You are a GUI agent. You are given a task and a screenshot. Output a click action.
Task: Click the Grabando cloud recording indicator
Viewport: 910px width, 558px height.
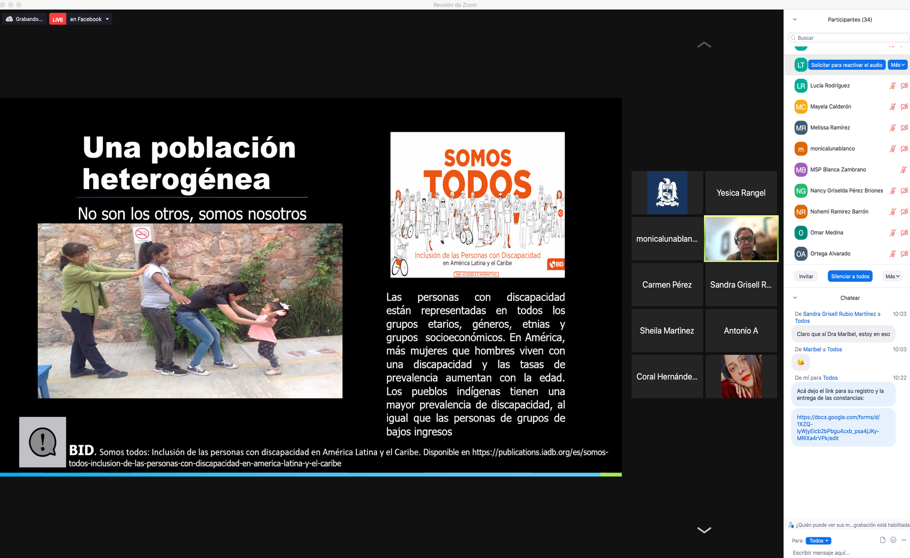[24, 19]
